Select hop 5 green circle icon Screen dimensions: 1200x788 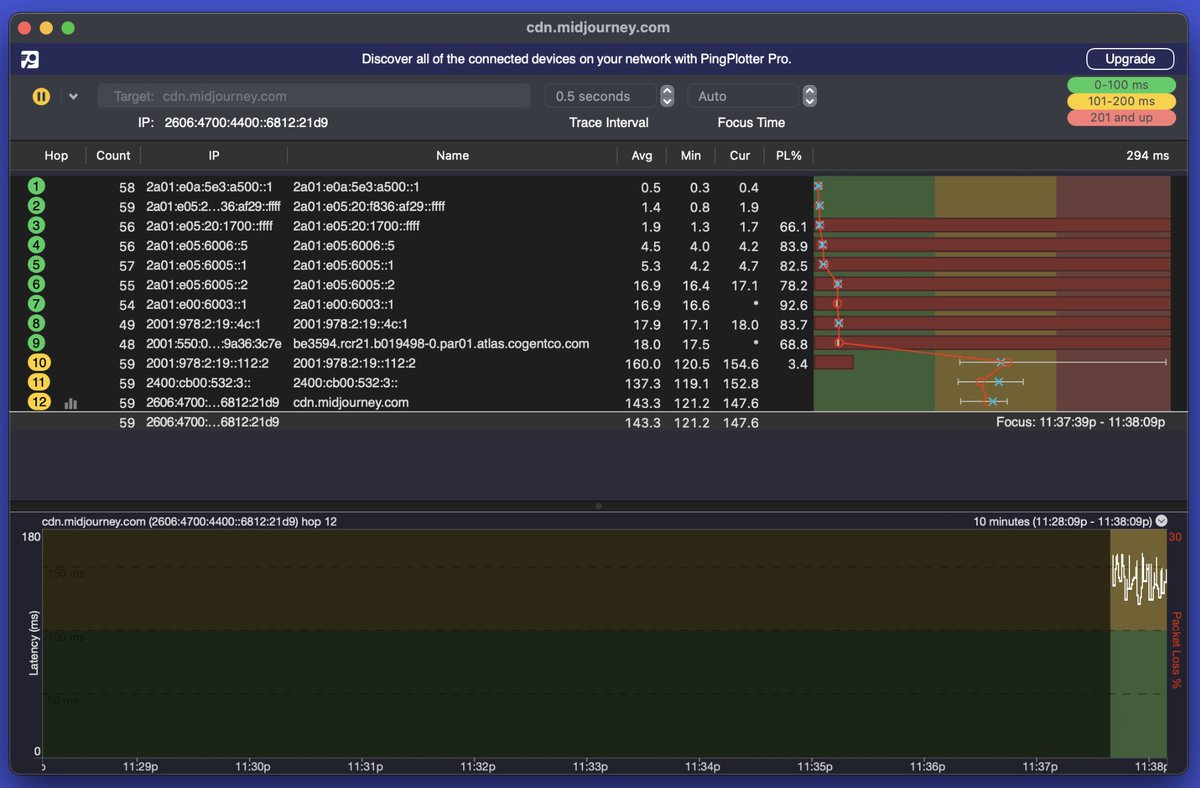coord(37,265)
